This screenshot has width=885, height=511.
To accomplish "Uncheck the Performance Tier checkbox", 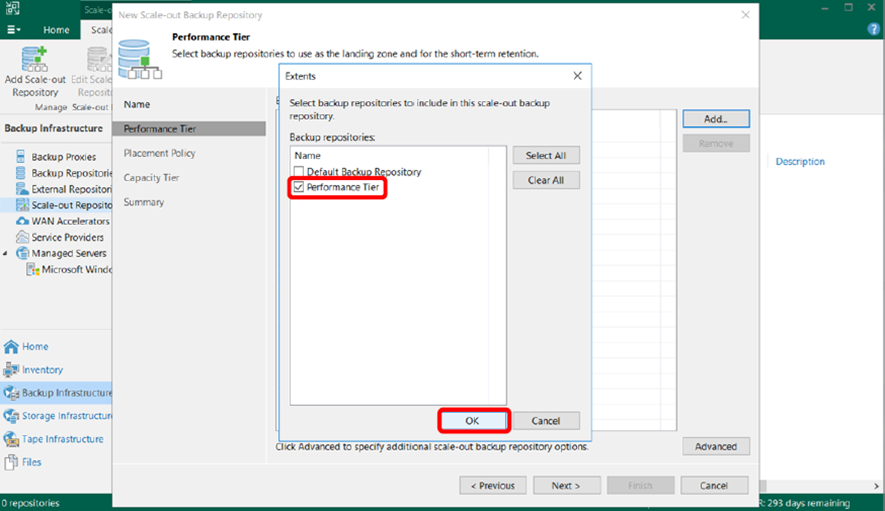I will (x=299, y=187).
